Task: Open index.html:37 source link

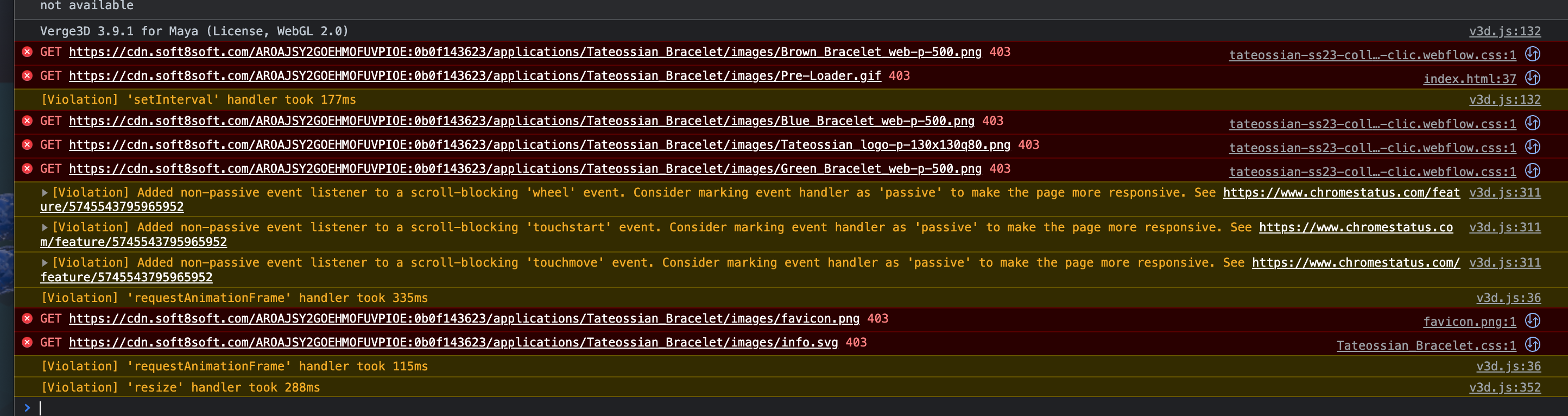Action: pyautogui.click(x=1469, y=79)
